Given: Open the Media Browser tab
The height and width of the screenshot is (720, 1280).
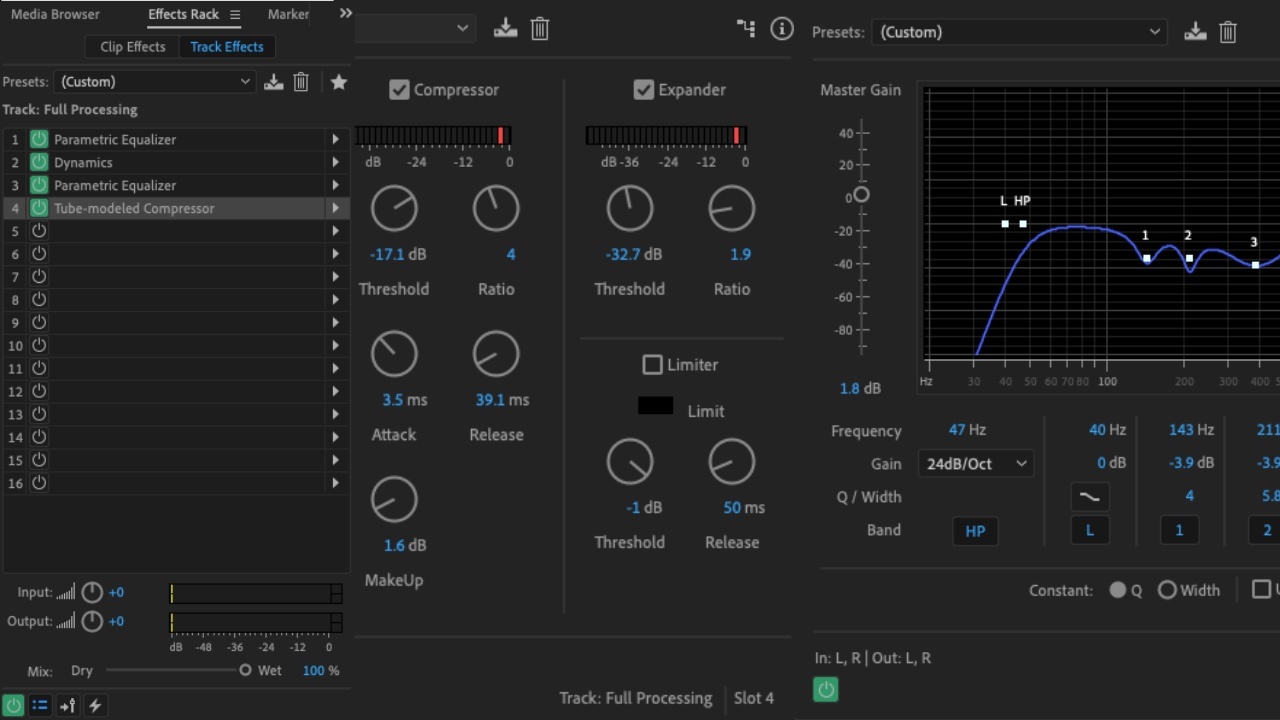Looking at the screenshot, I should 55,14.
